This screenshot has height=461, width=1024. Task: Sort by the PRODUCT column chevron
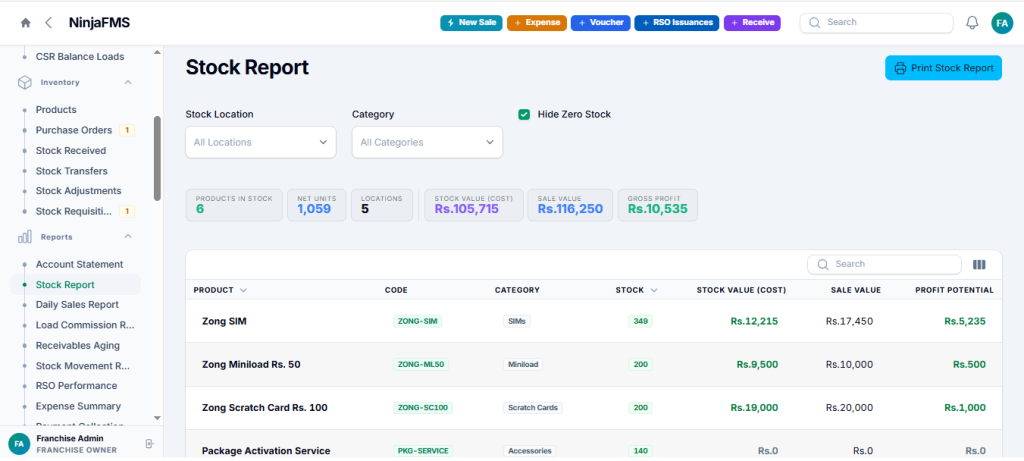click(x=243, y=290)
